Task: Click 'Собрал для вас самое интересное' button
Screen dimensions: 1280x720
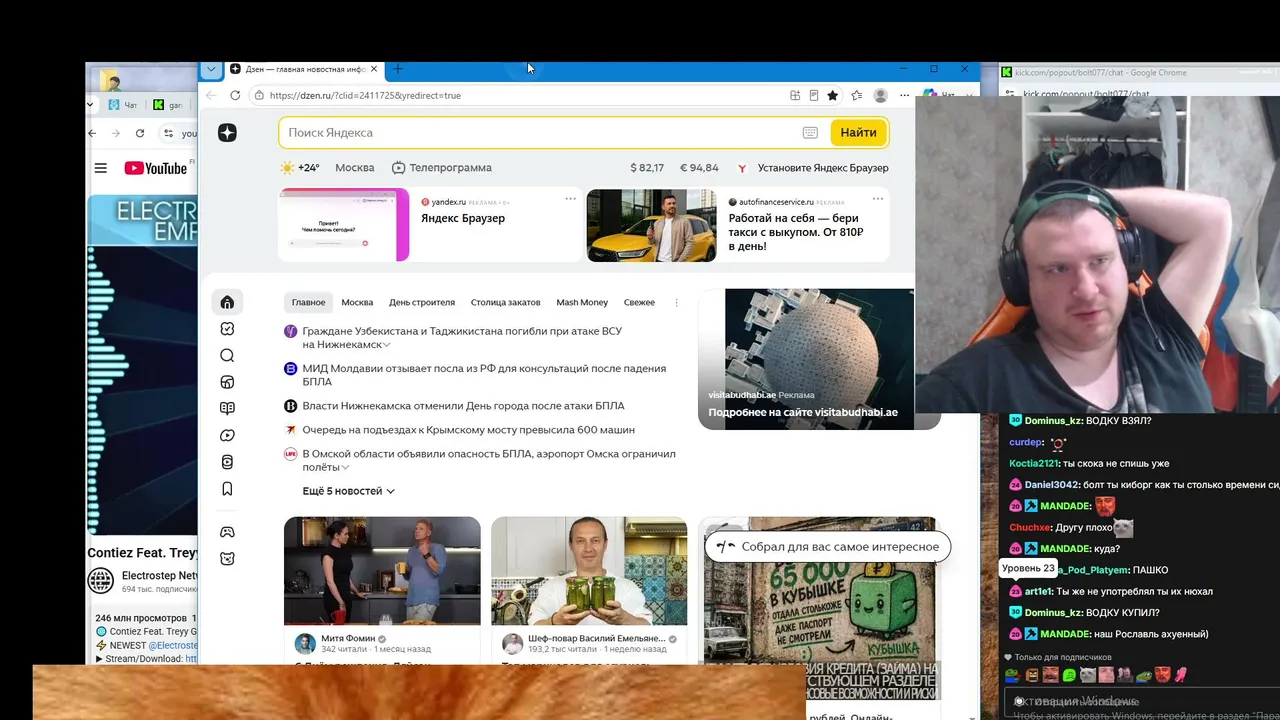Action: tap(827, 547)
